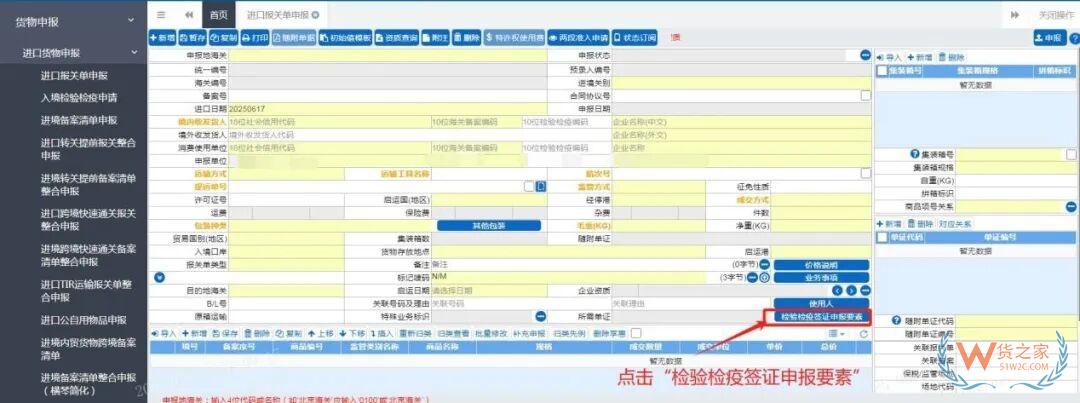Click the minus icon in 特殊业务标识 field
This screenshot has width=1080, height=403.
(541, 316)
